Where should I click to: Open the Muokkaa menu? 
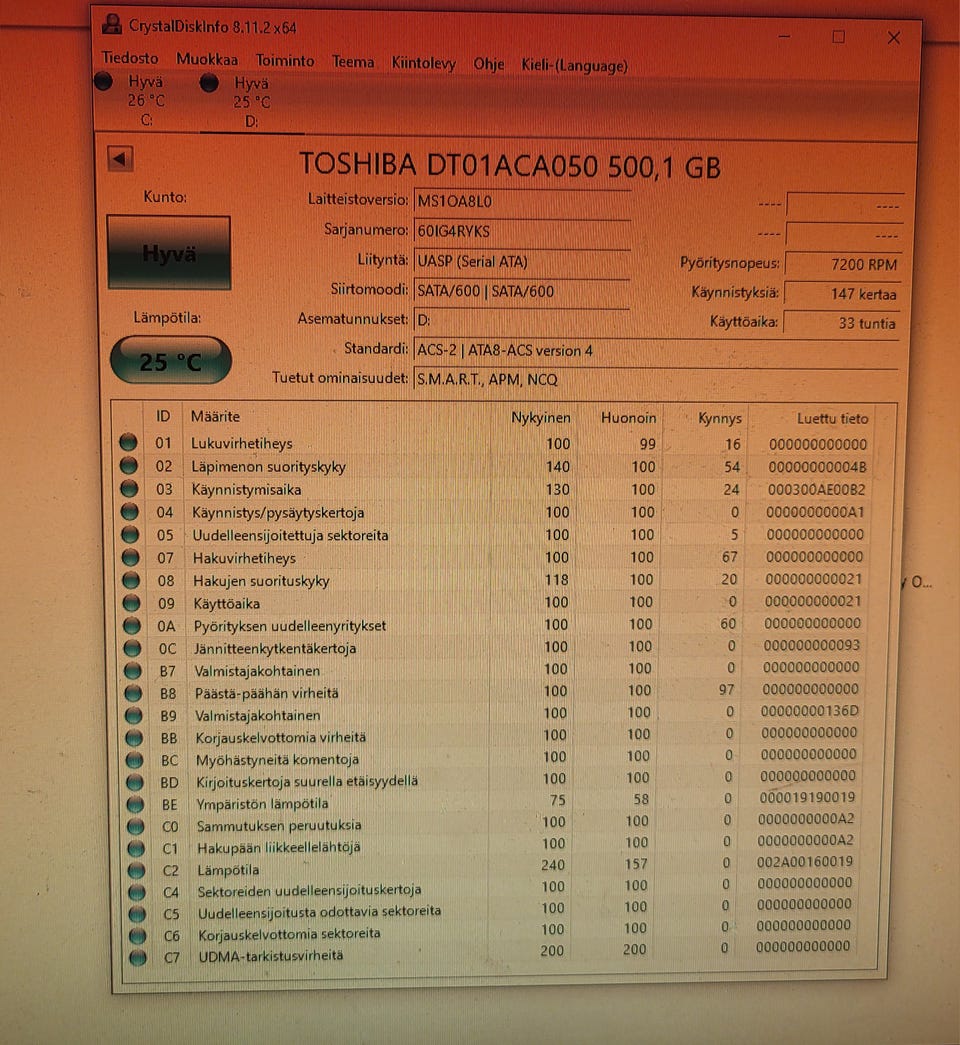[x=207, y=59]
